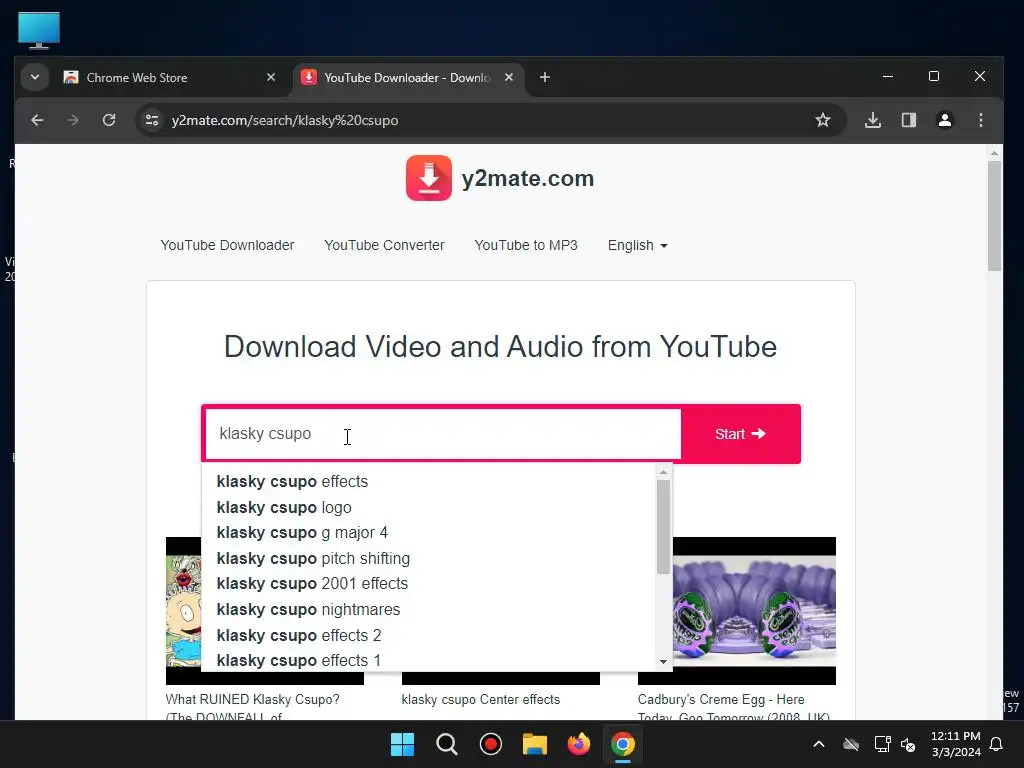Switch to Chrome Web Store tab
This screenshot has width=1024, height=768.
168,78
